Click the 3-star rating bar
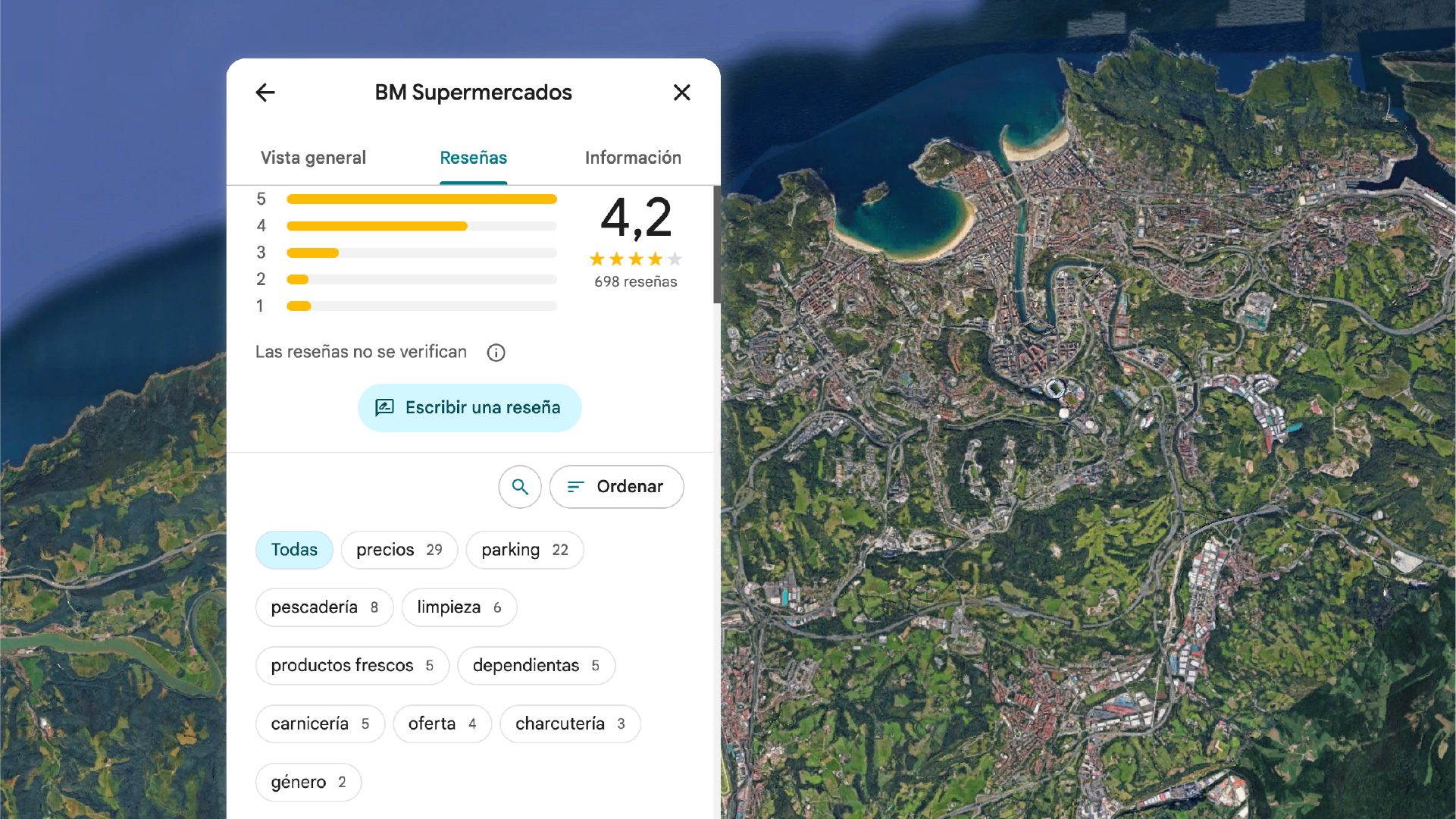The image size is (1456, 819). click(421, 253)
